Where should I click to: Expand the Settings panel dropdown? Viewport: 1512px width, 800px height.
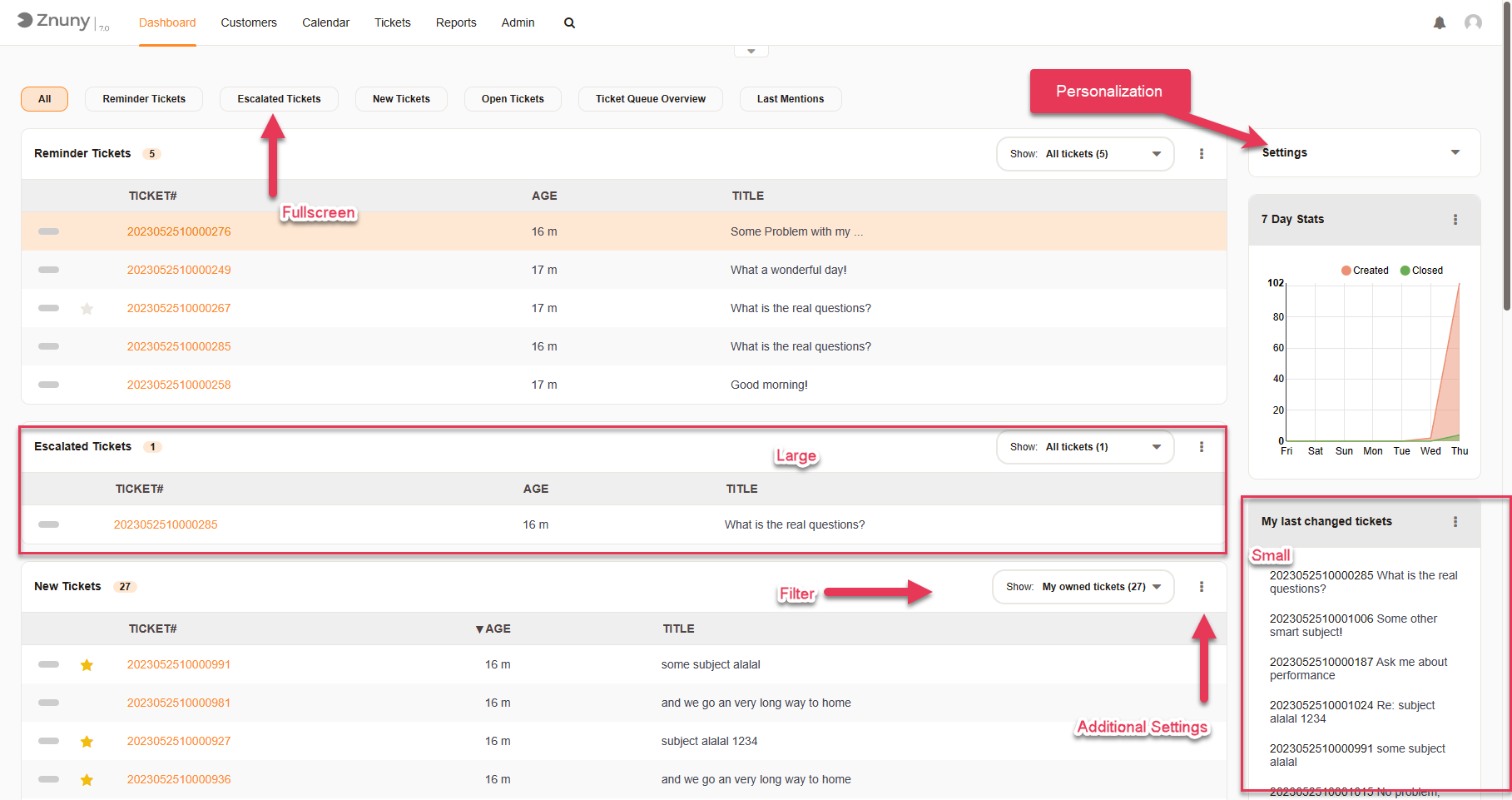(x=1455, y=152)
